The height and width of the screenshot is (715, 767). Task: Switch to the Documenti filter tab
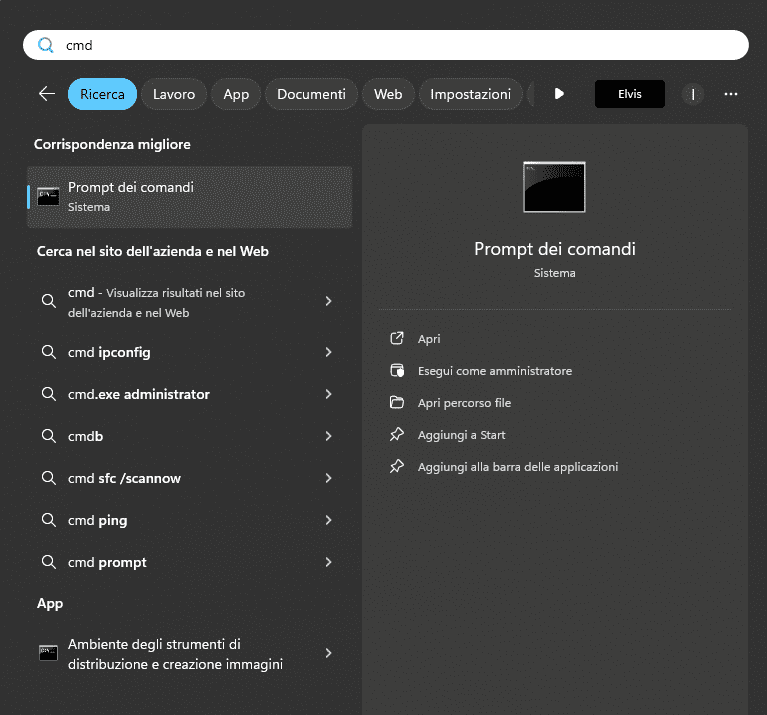tap(311, 94)
